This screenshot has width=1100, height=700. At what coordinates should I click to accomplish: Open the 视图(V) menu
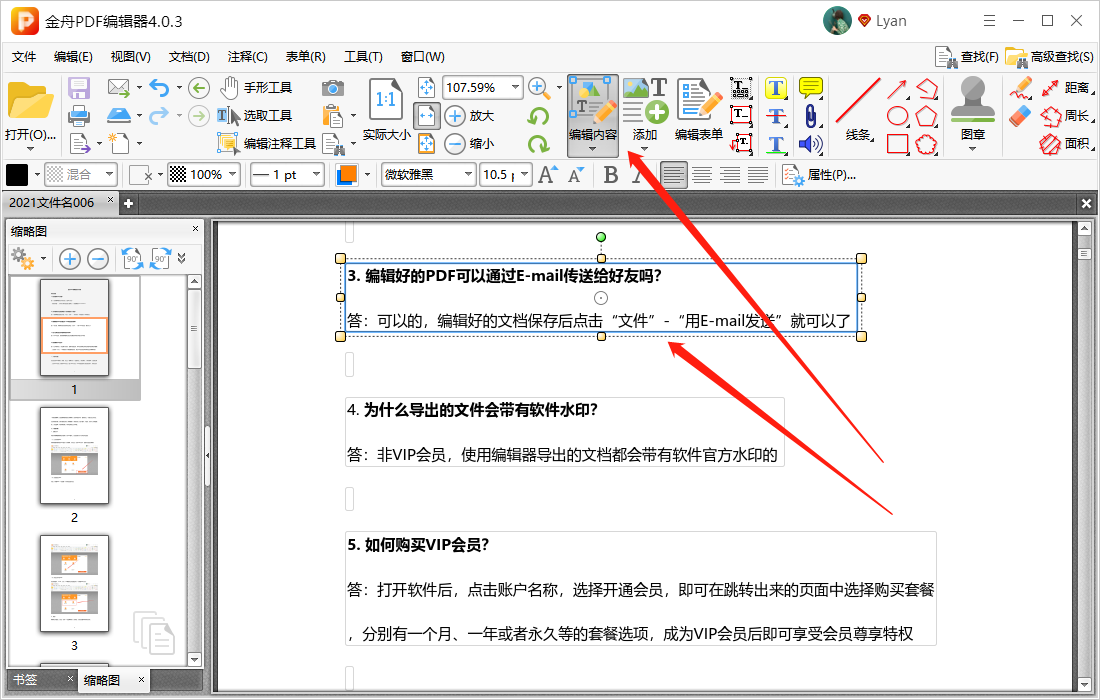point(130,57)
